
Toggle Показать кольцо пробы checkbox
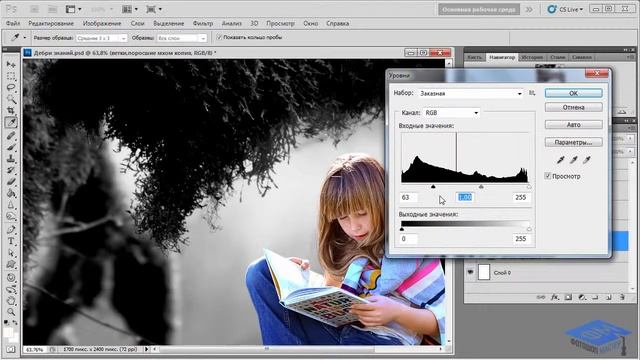219,37
